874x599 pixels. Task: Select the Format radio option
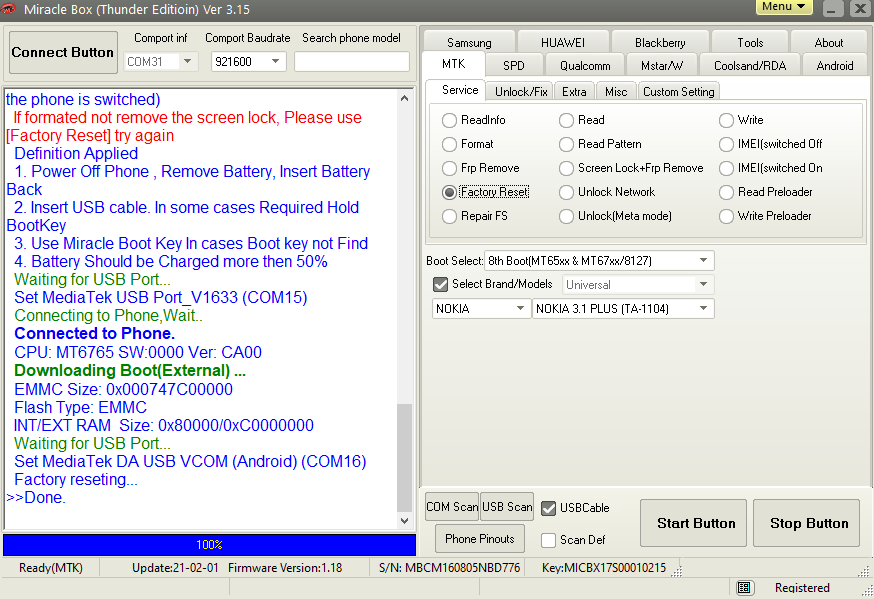(449, 144)
